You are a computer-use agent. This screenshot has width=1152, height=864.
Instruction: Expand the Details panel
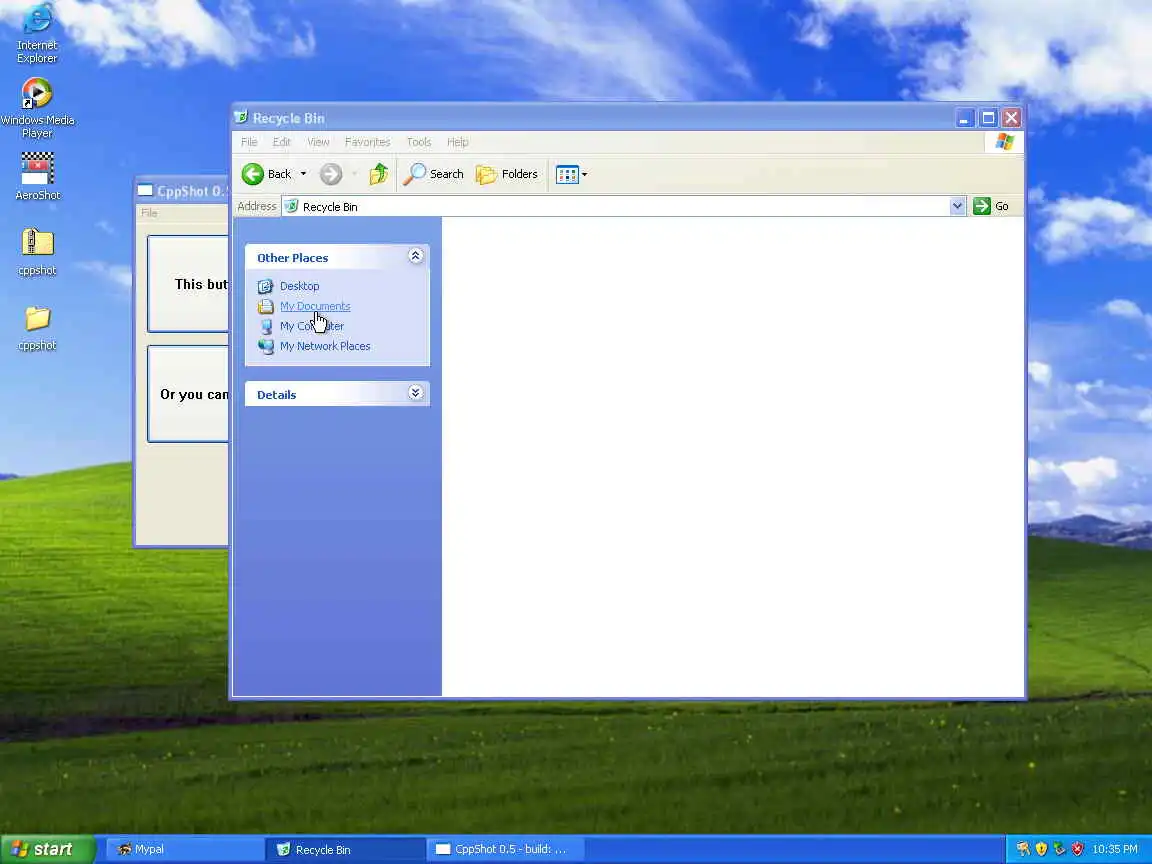click(x=415, y=393)
